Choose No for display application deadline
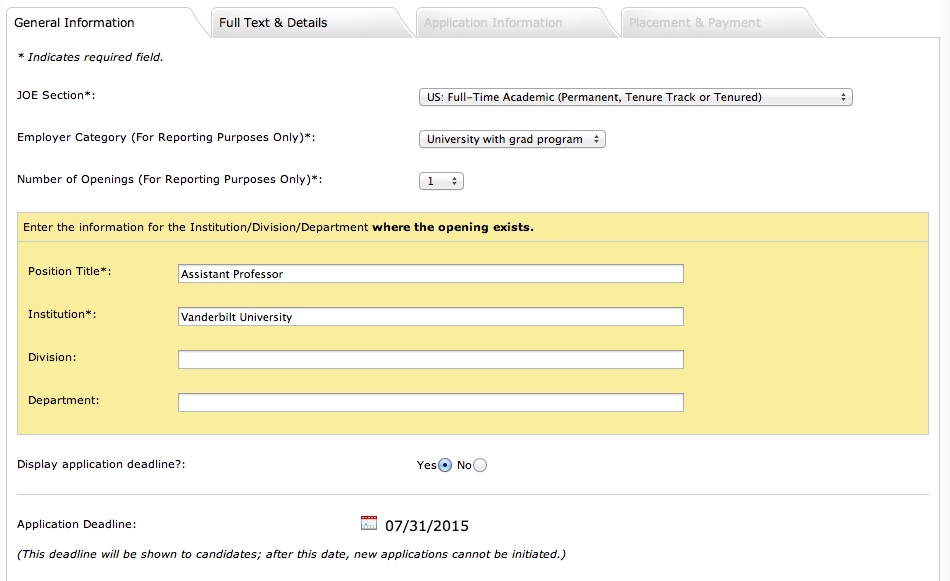 [480, 465]
